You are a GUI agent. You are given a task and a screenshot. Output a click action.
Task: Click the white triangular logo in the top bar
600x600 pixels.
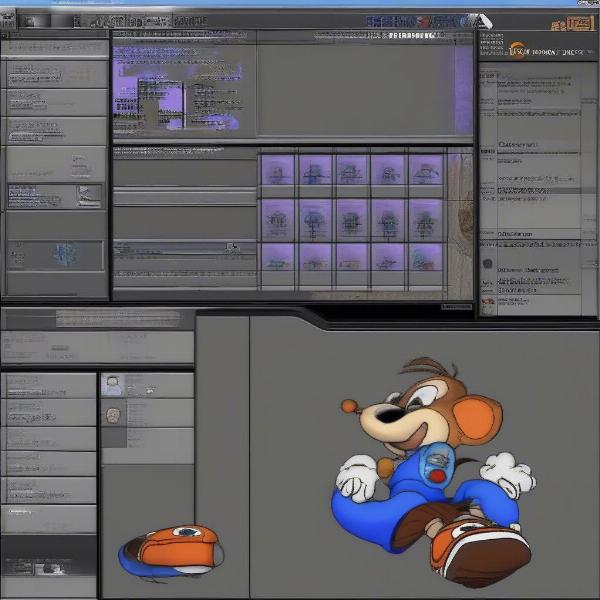pos(482,21)
